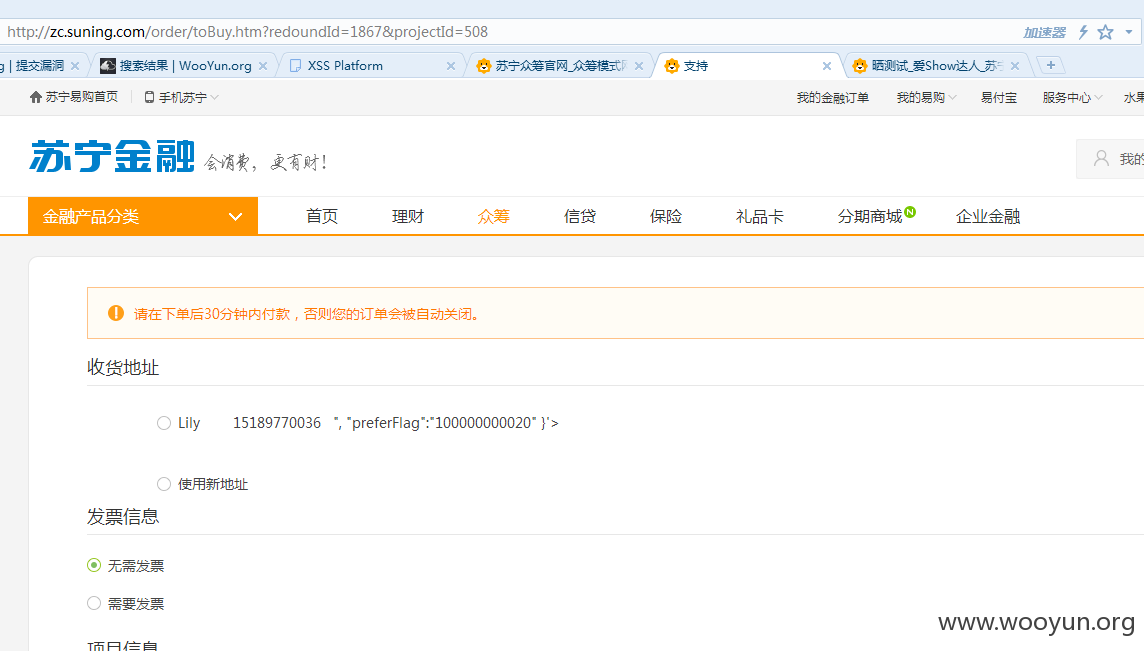This screenshot has width=1144, height=651.
Task: Open 我的金融订单 link
Action: pyautogui.click(x=832, y=98)
